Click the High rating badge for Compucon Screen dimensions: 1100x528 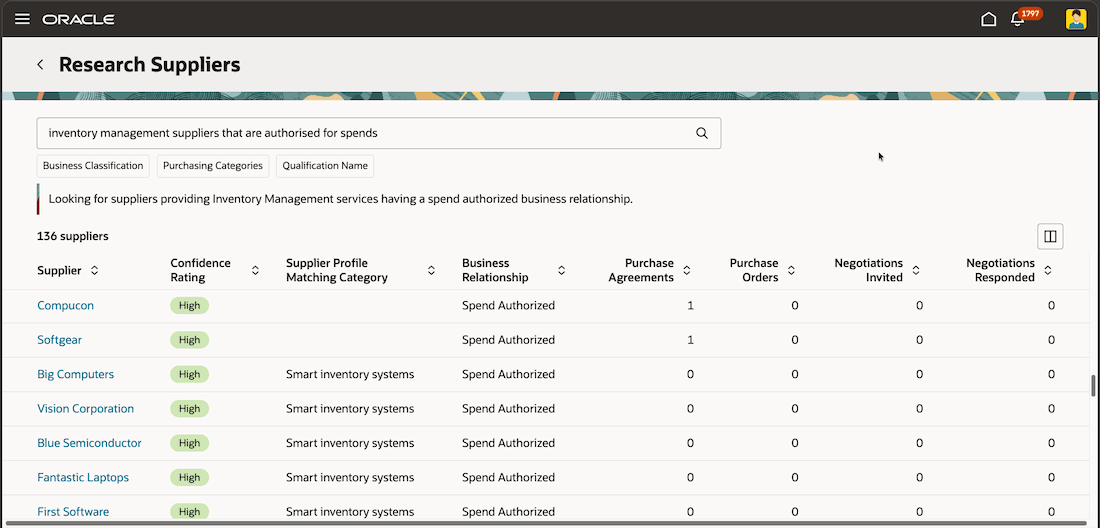189,306
